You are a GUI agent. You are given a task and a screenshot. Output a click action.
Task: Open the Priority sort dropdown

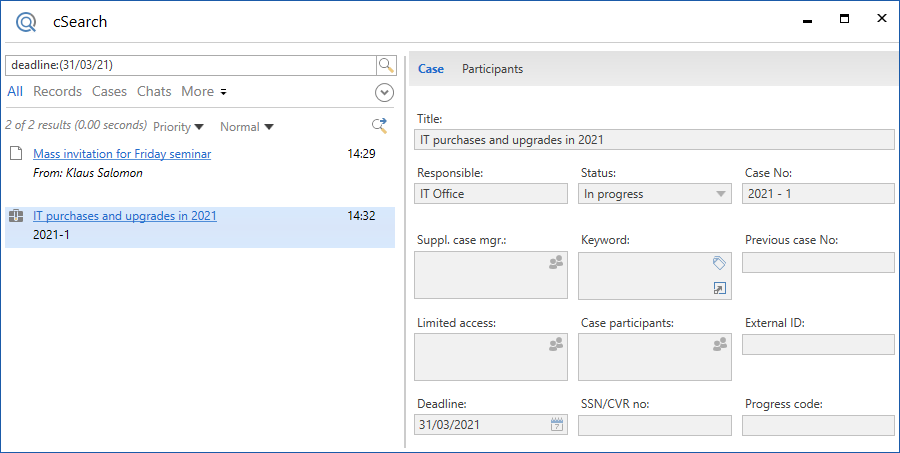(178, 127)
